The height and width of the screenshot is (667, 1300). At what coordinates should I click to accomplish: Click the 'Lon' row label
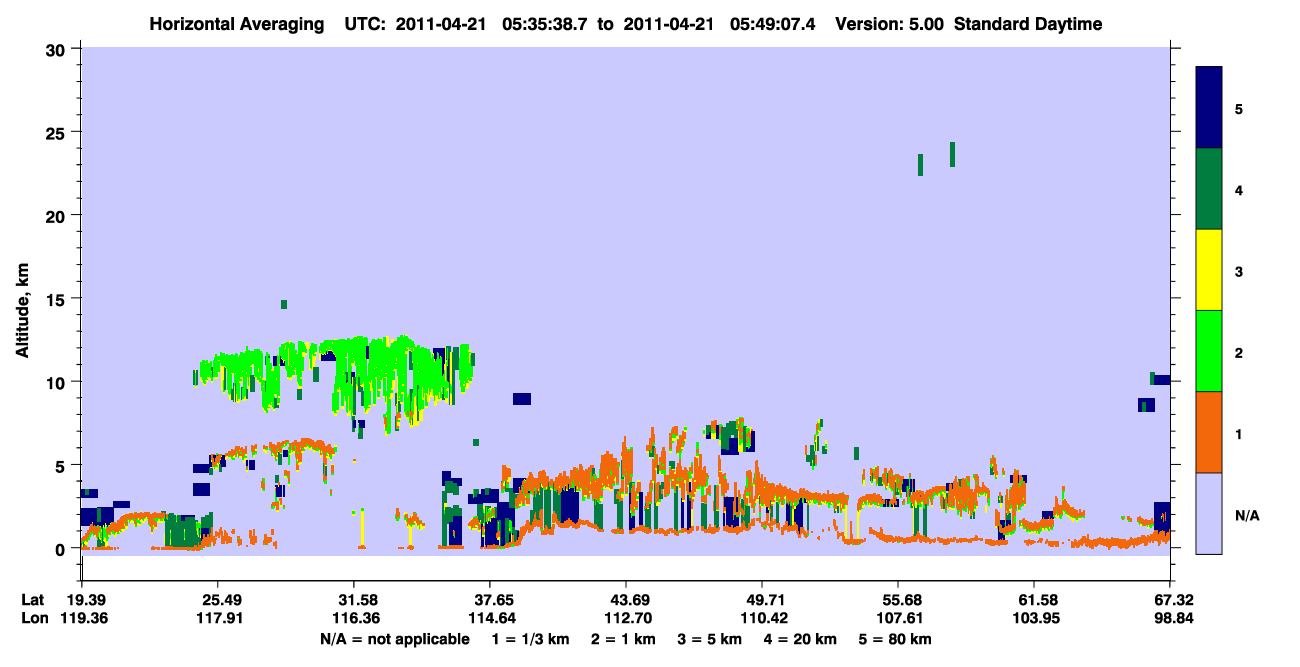[34, 618]
